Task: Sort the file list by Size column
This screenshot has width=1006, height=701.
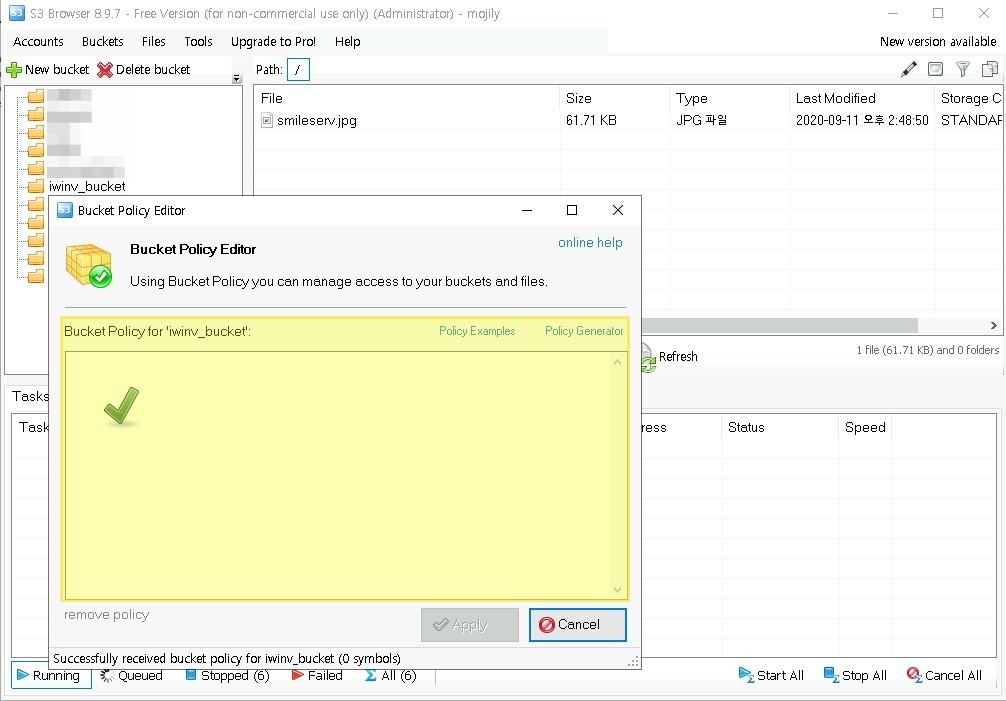Action: click(x=615, y=98)
